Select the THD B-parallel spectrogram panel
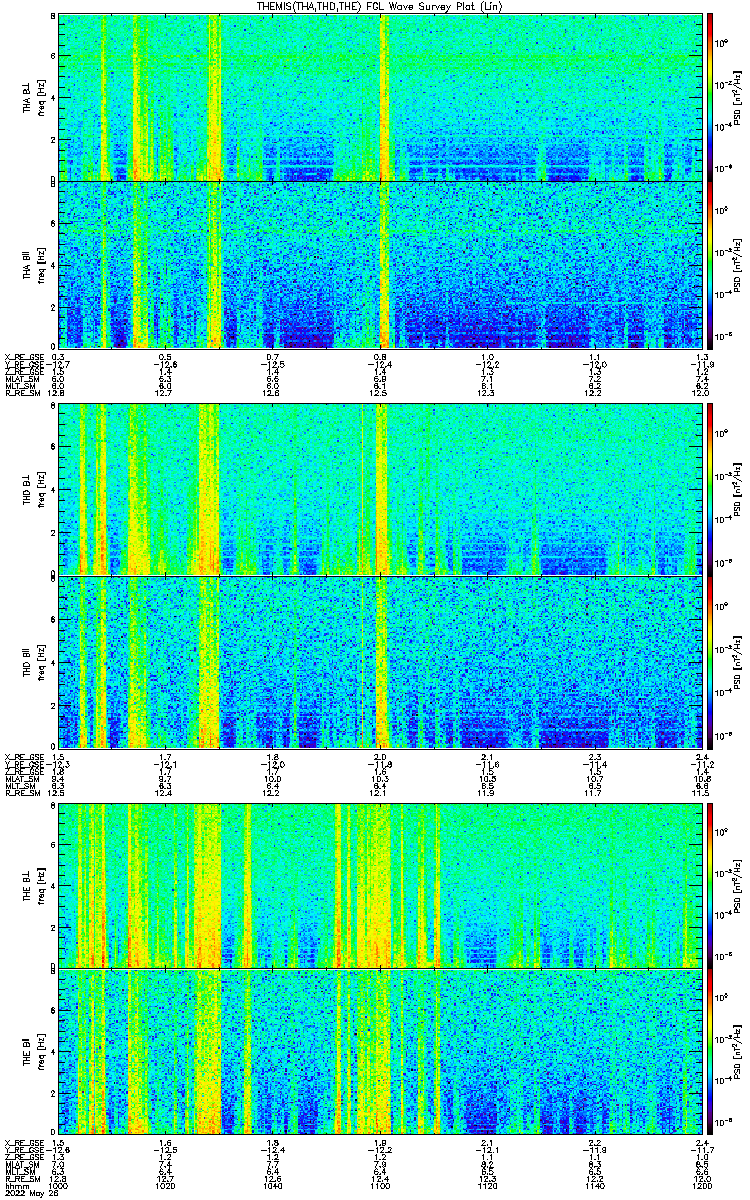This screenshot has width=750, height=1200. click(381, 662)
